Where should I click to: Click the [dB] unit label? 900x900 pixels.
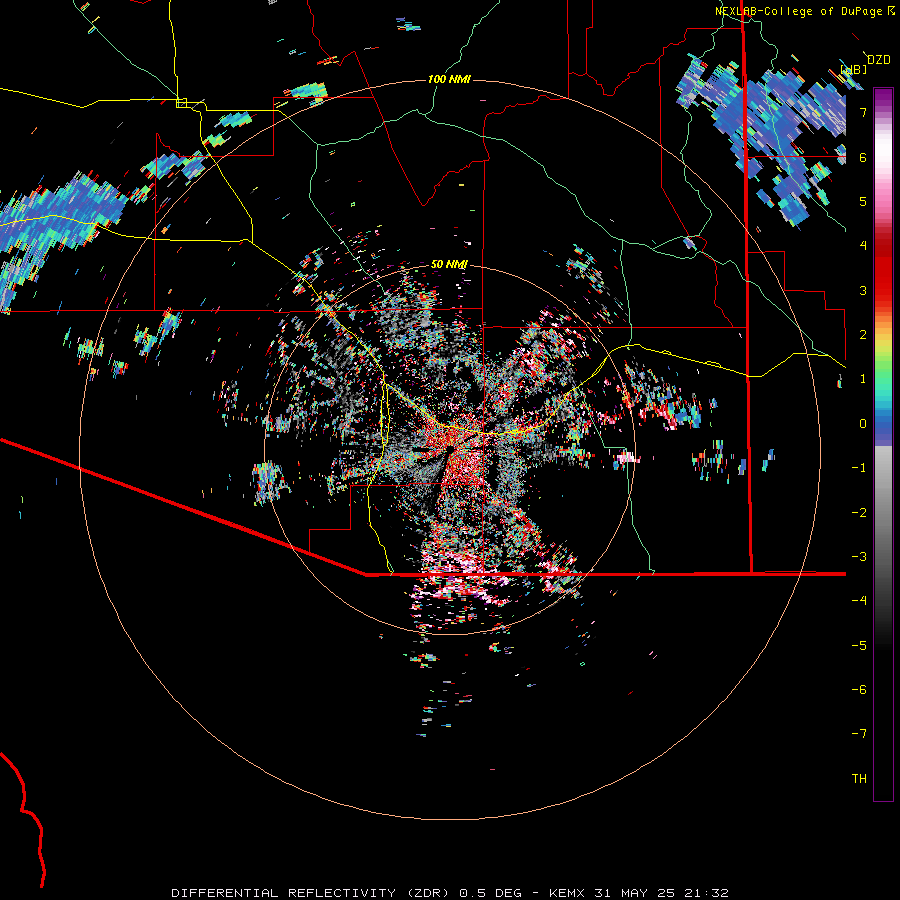pyautogui.click(x=854, y=70)
